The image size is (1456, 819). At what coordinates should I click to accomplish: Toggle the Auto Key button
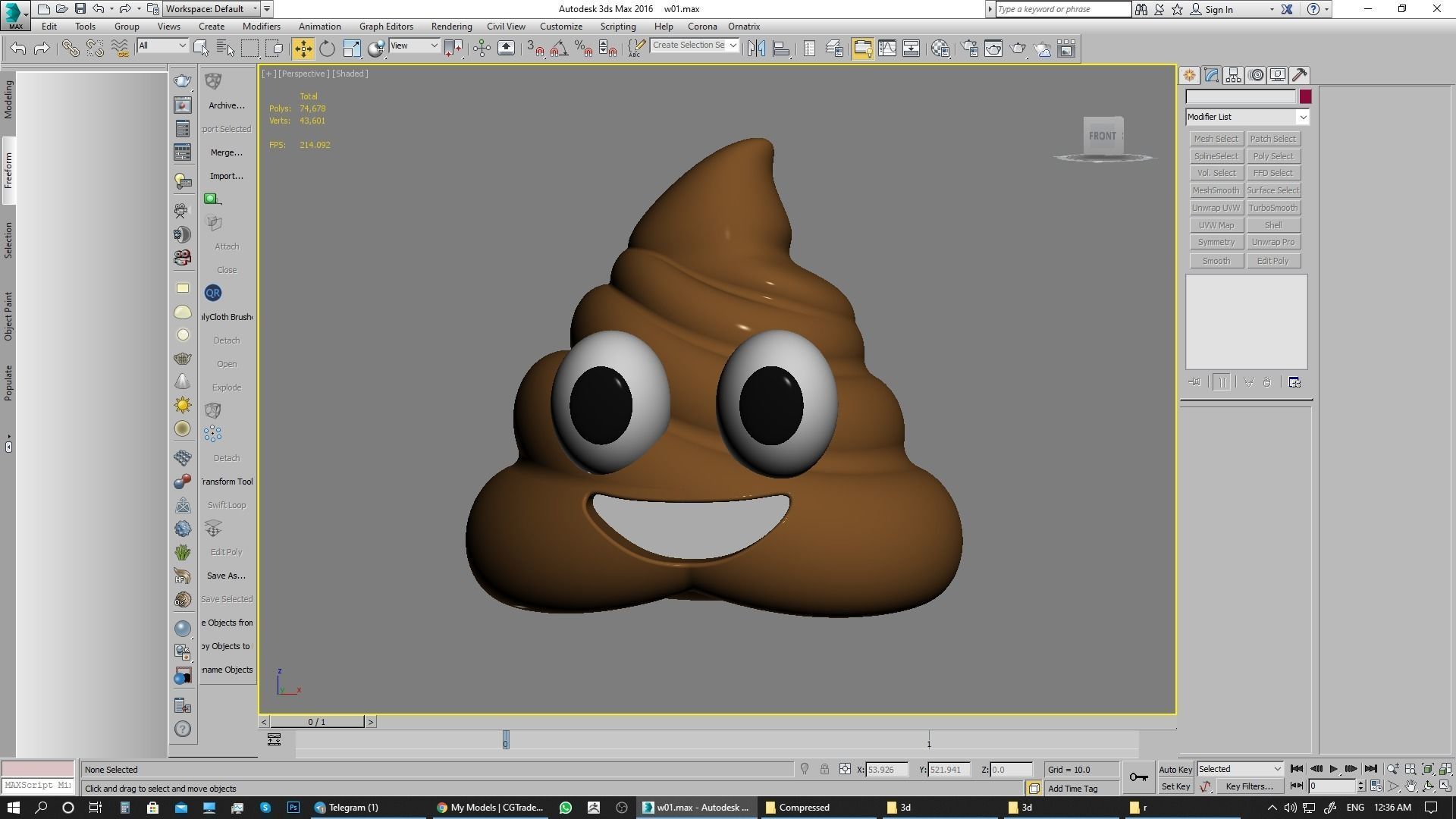pos(1175,770)
